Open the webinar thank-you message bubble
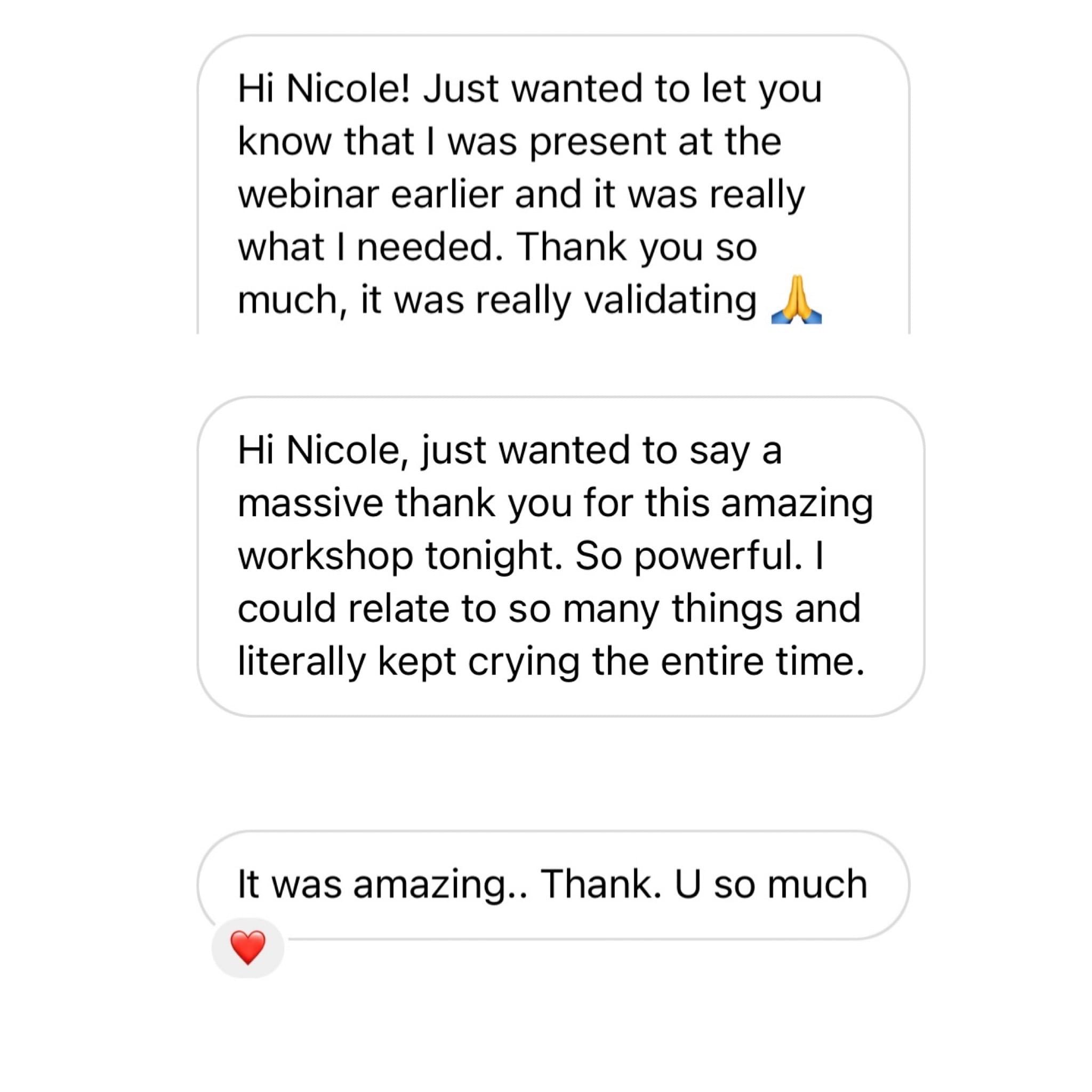 [553, 185]
